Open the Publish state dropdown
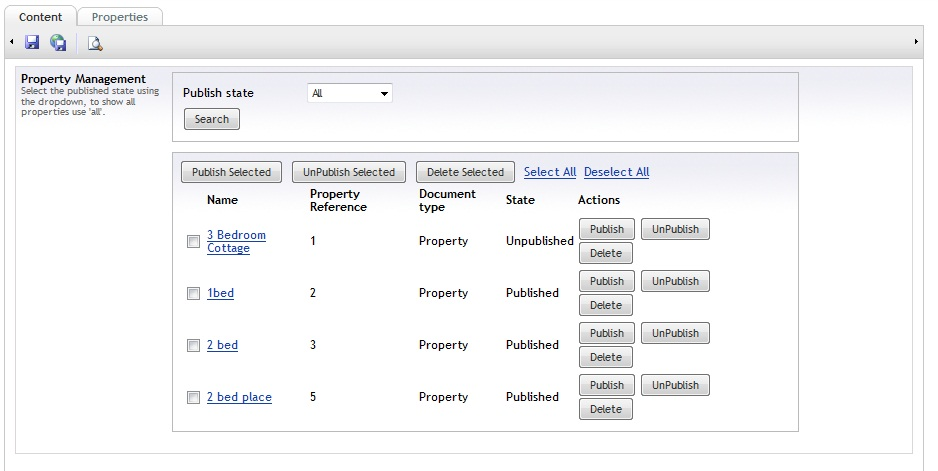The width and height of the screenshot is (938, 471). (x=349, y=93)
